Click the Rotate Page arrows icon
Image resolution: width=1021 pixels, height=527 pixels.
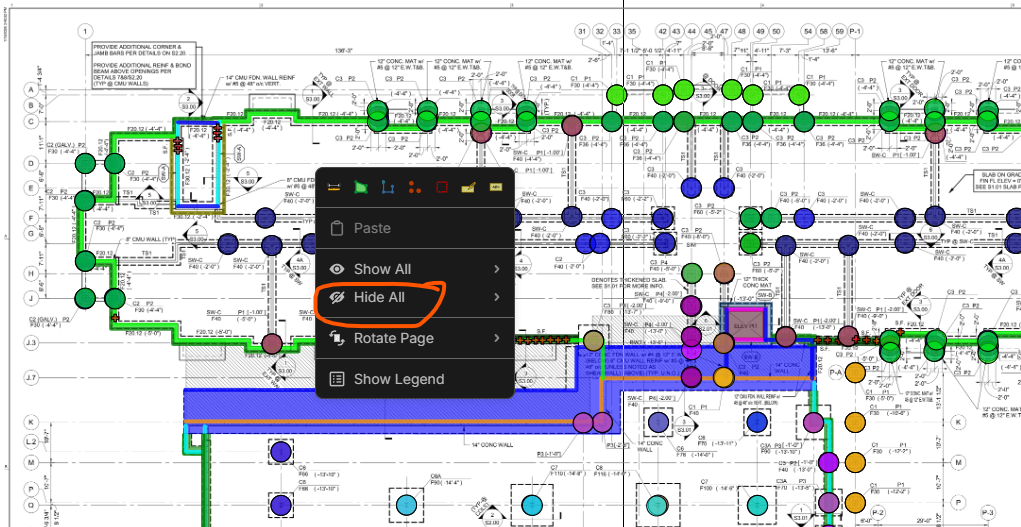[337, 338]
